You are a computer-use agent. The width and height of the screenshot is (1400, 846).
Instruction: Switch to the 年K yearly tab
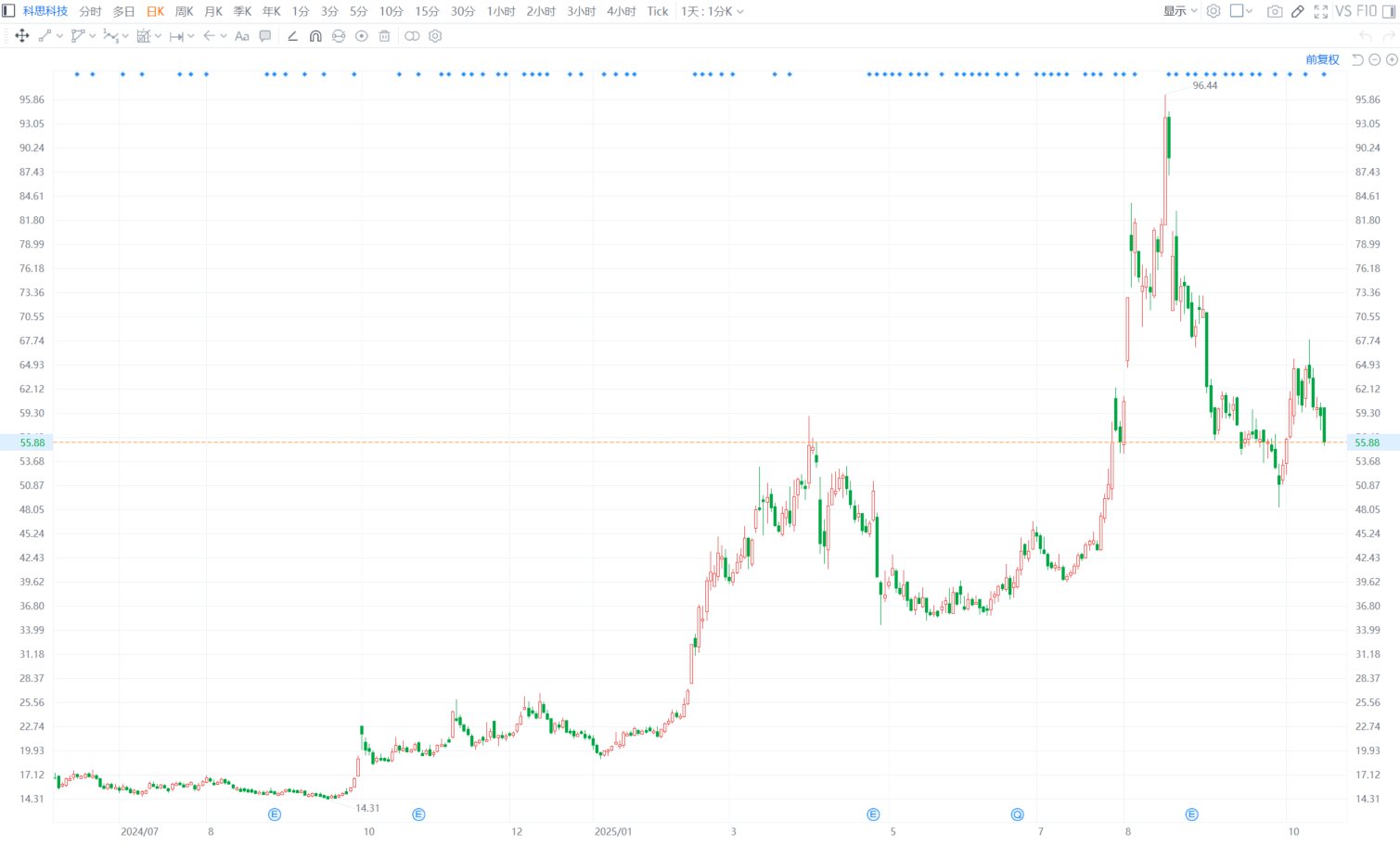click(x=271, y=11)
